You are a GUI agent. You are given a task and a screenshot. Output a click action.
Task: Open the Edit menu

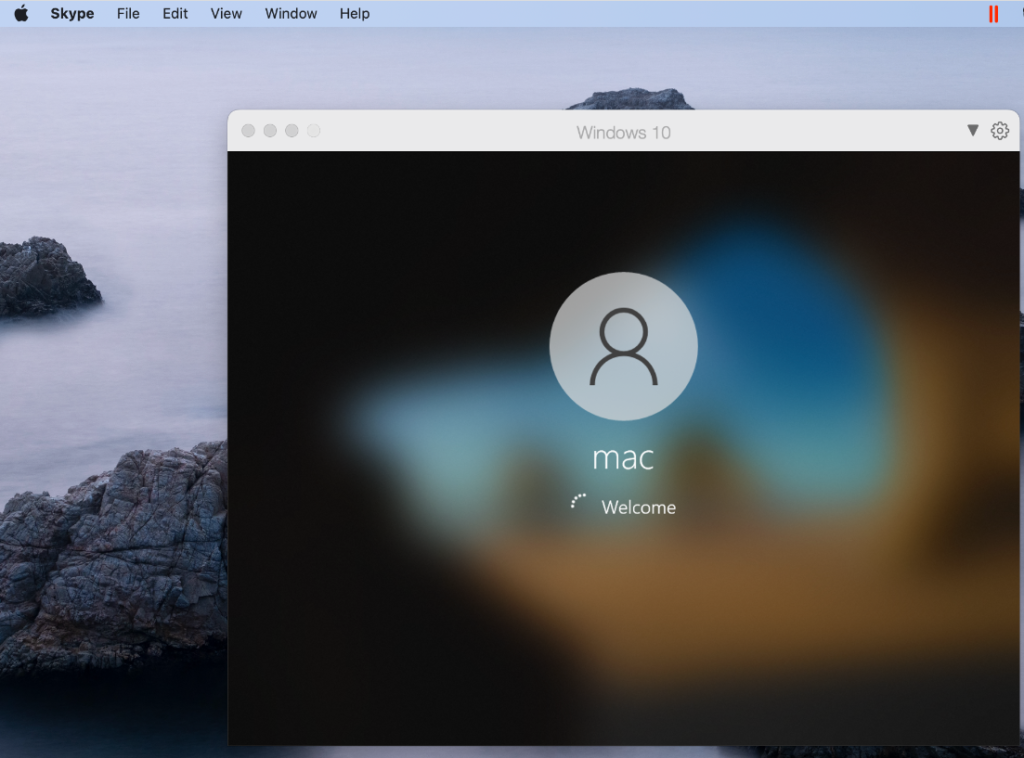click(175, 13)
